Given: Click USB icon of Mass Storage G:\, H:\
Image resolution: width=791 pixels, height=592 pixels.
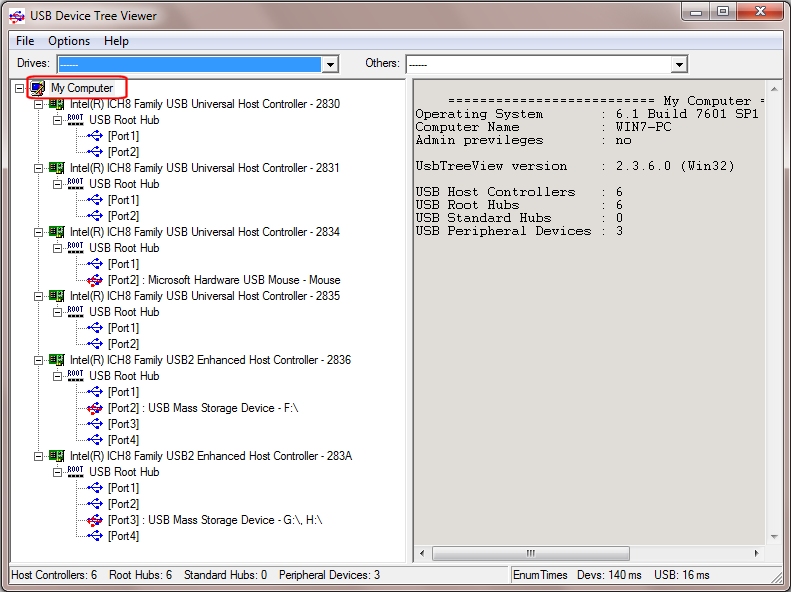Looking at the screenshot, I should [x=94, y=520].
